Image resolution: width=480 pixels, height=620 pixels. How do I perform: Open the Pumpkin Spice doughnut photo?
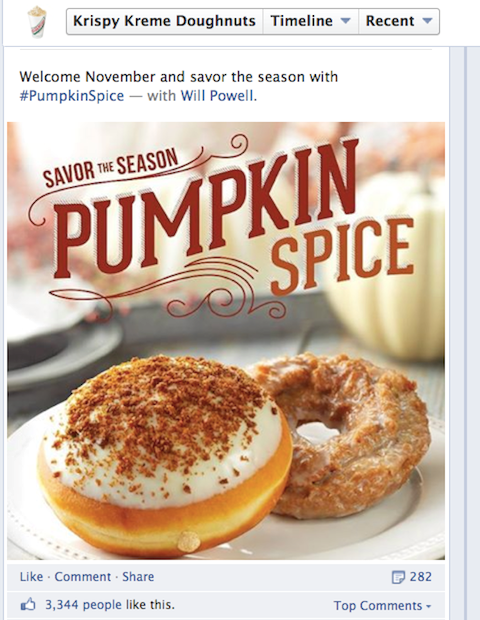[226, 341]
